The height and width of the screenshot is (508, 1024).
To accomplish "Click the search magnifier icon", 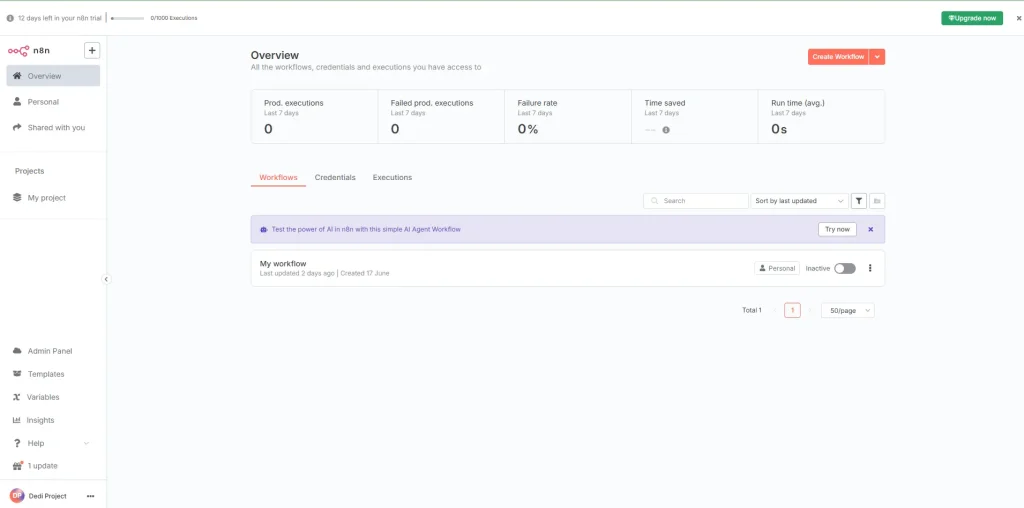I will (654, 201).
